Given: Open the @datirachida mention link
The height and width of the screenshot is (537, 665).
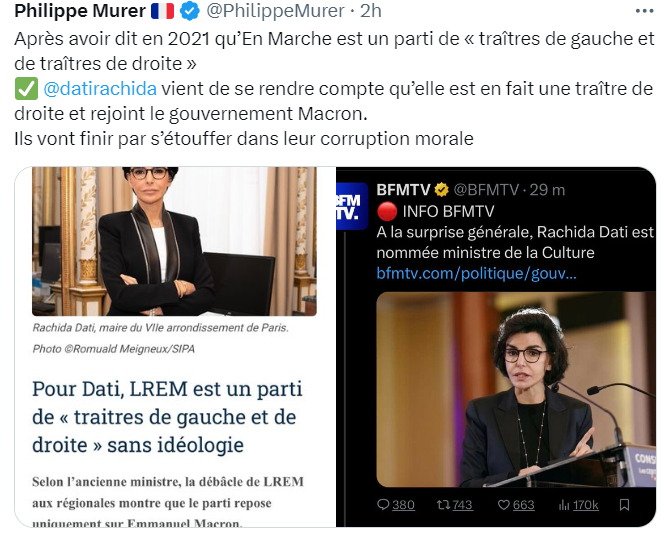Looking at the screenshot, I should tap(100, 89).
